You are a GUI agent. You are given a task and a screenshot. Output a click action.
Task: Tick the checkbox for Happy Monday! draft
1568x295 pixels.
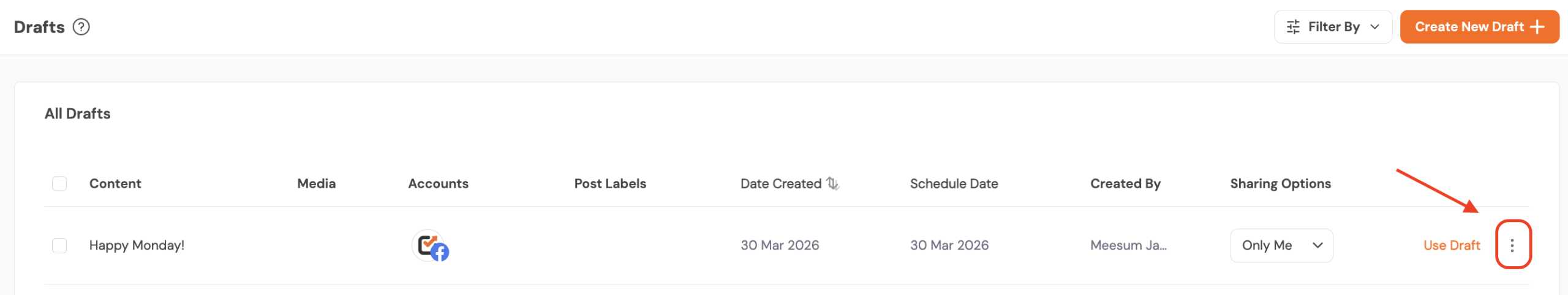click(x=59, y=245)
